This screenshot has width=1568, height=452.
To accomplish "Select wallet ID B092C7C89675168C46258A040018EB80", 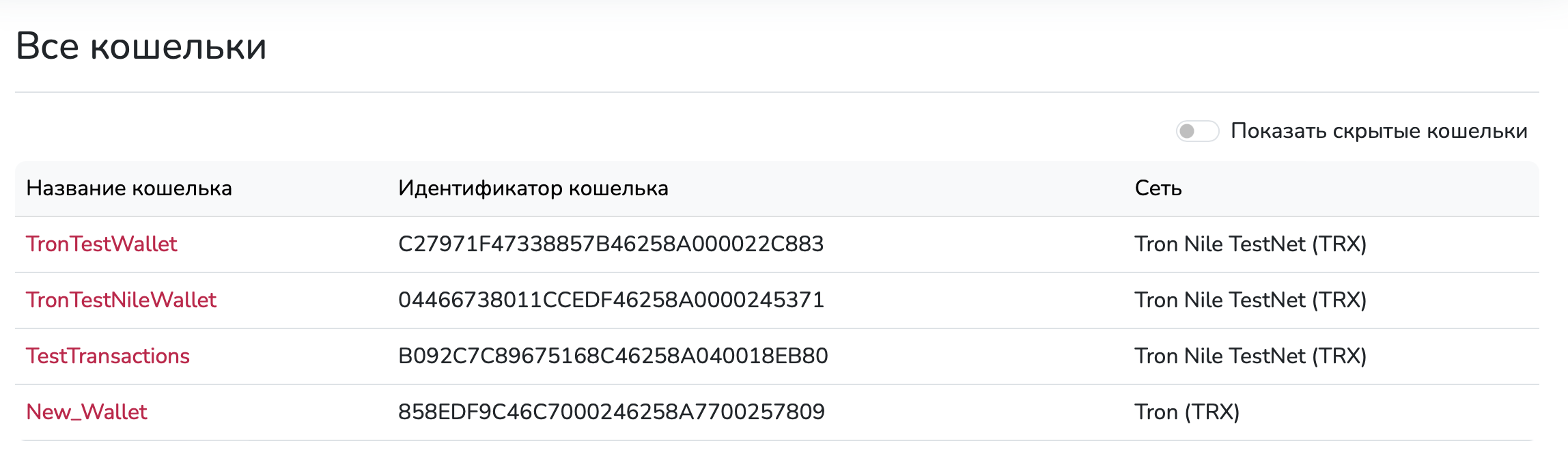I will pyautogui.click(x=613, y=356).
